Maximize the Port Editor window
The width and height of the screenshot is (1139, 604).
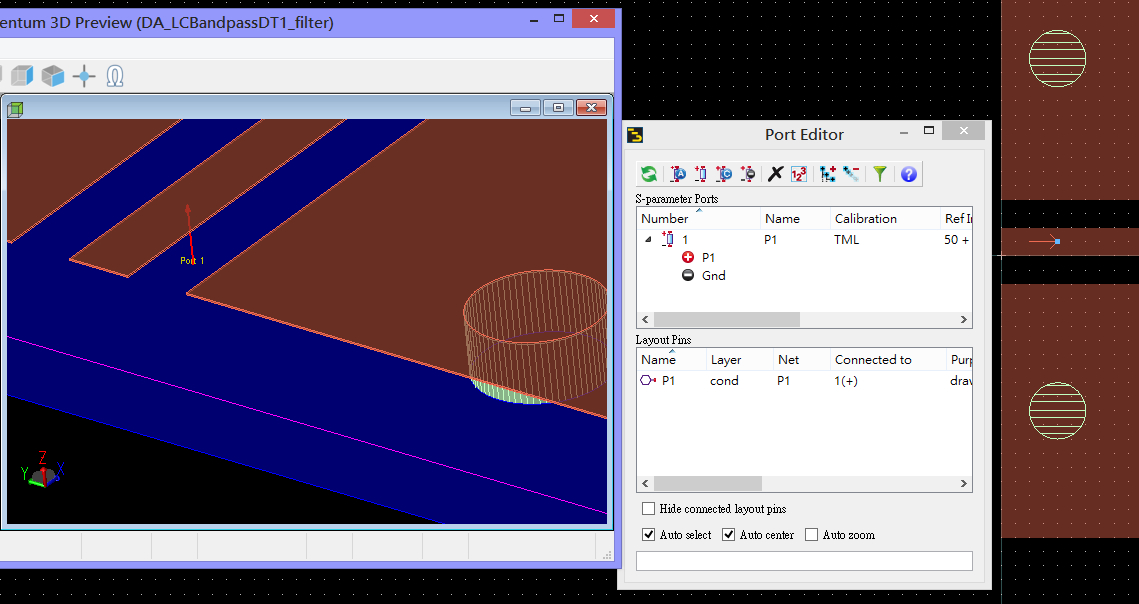tap(929, 131)
